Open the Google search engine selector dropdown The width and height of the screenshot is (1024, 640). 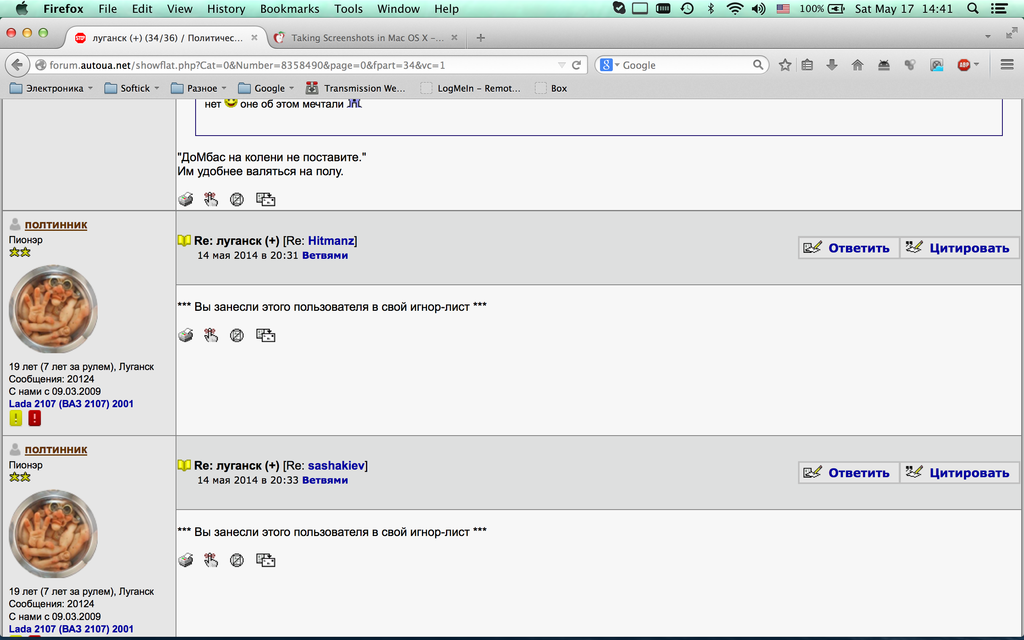click(x=609, y=65)
